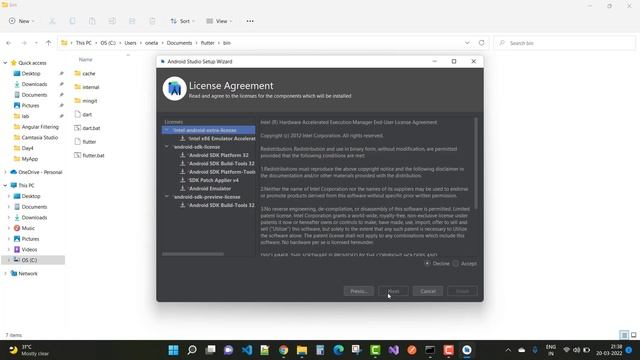Image resolution: width=640 pixels, height=360 pixels.
Task: Click the Rename icon in Explorer toolbar
Action: click(x=112, y=21)
